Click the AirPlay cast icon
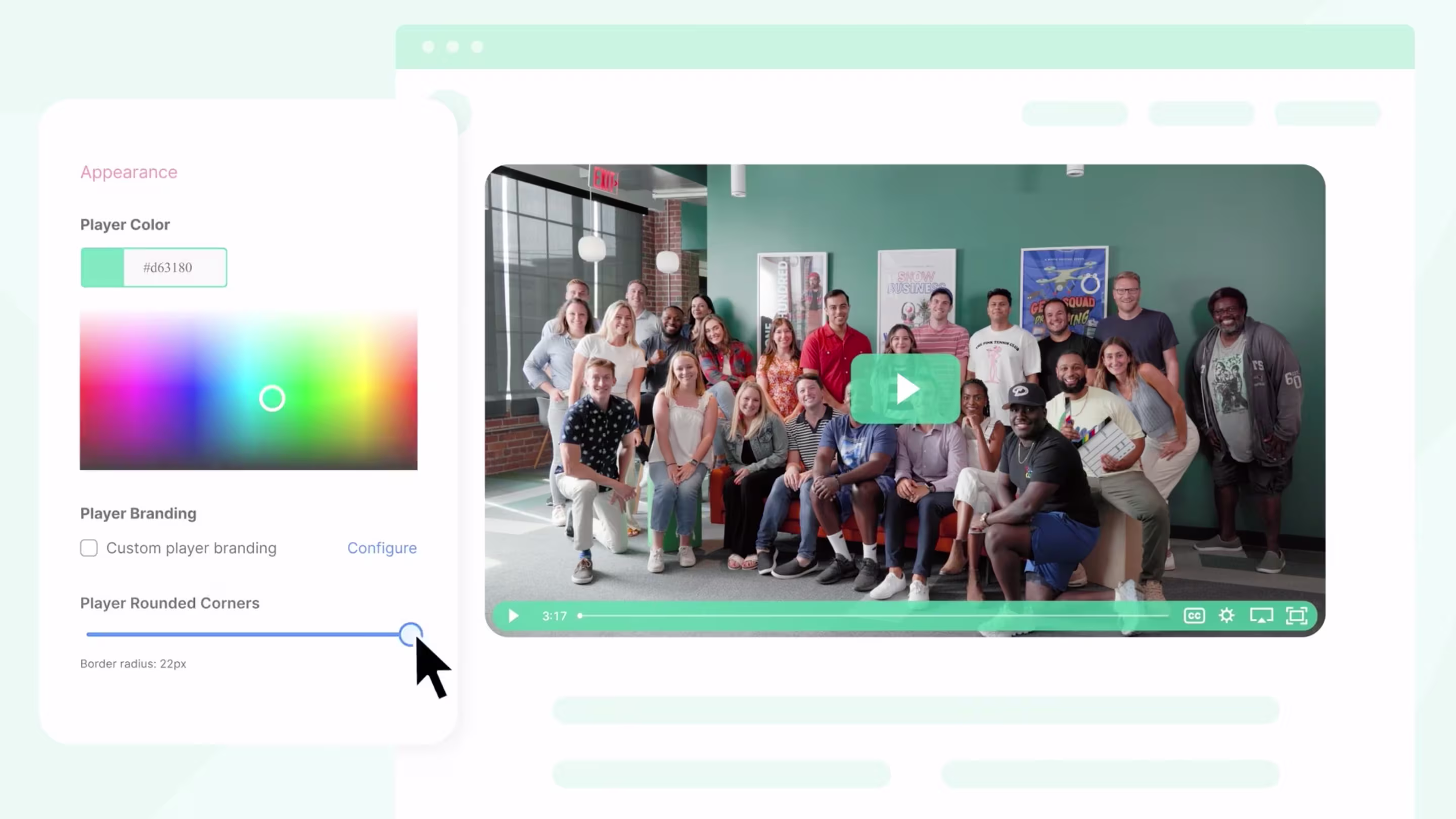The width and height of the screenshot is (1456, 819). tap(1261, 616)
